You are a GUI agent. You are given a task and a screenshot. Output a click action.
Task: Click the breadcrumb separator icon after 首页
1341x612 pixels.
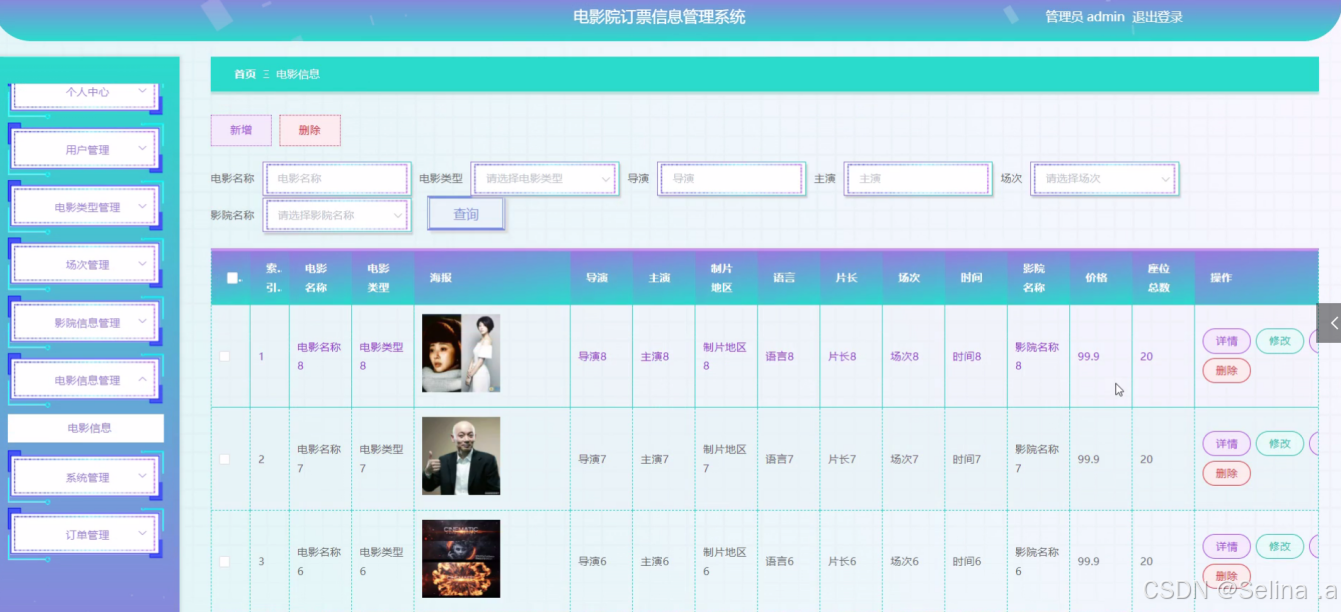[266, 74]
